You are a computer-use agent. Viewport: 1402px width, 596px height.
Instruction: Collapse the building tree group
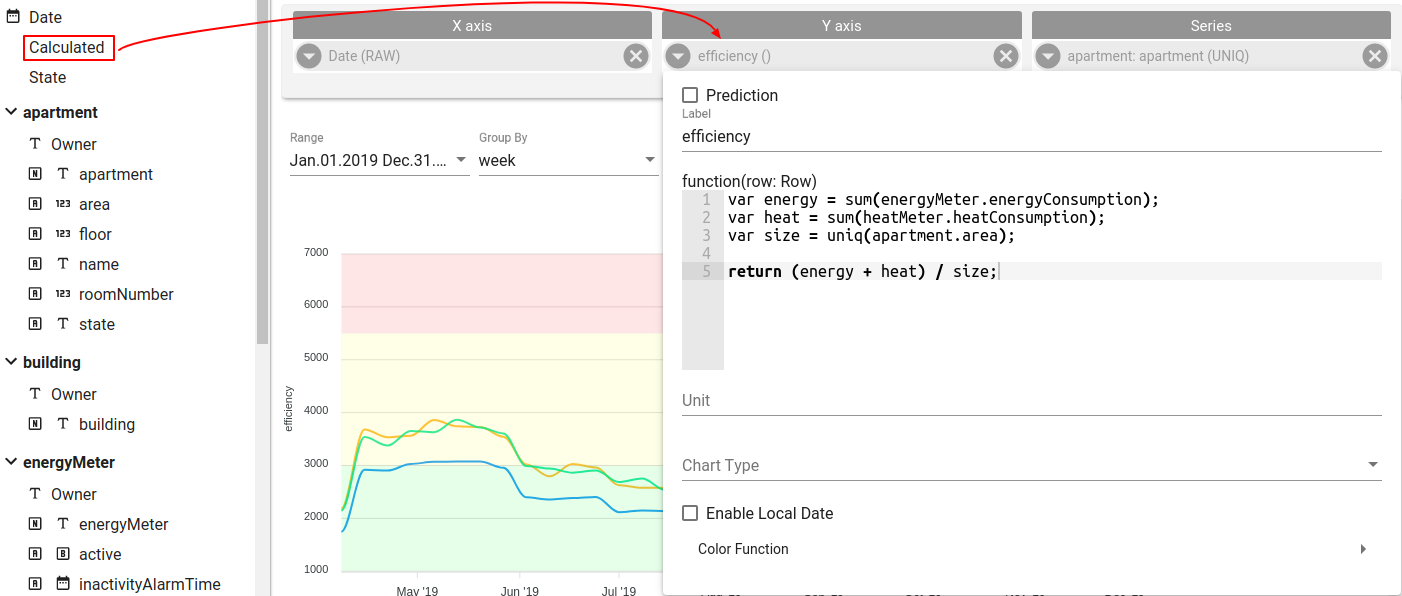click(11, 362)
